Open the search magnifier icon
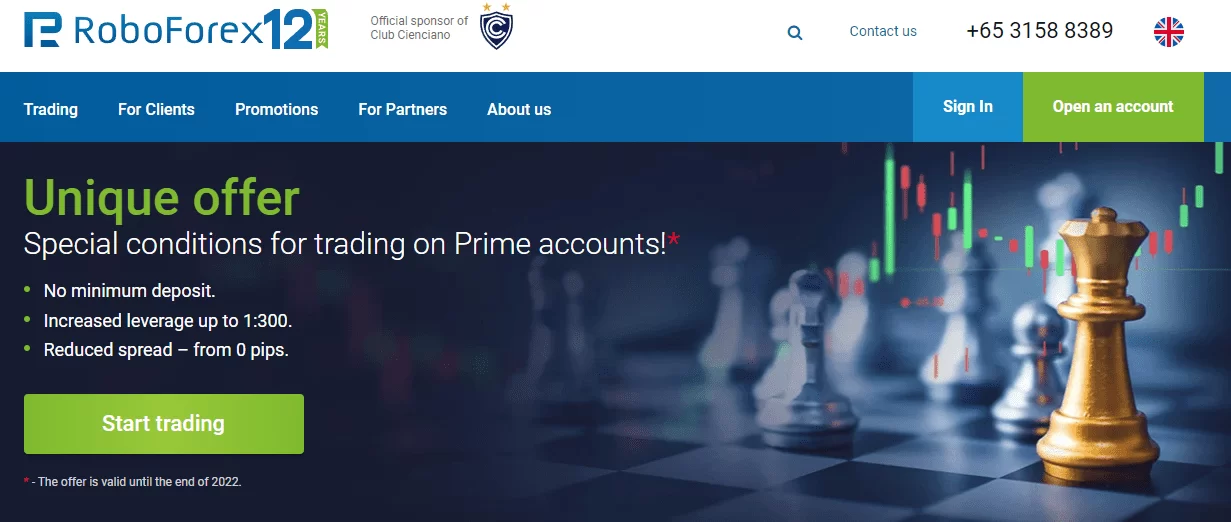The width and height of the screenshot is (1231, 522). [x=795, y=32]
